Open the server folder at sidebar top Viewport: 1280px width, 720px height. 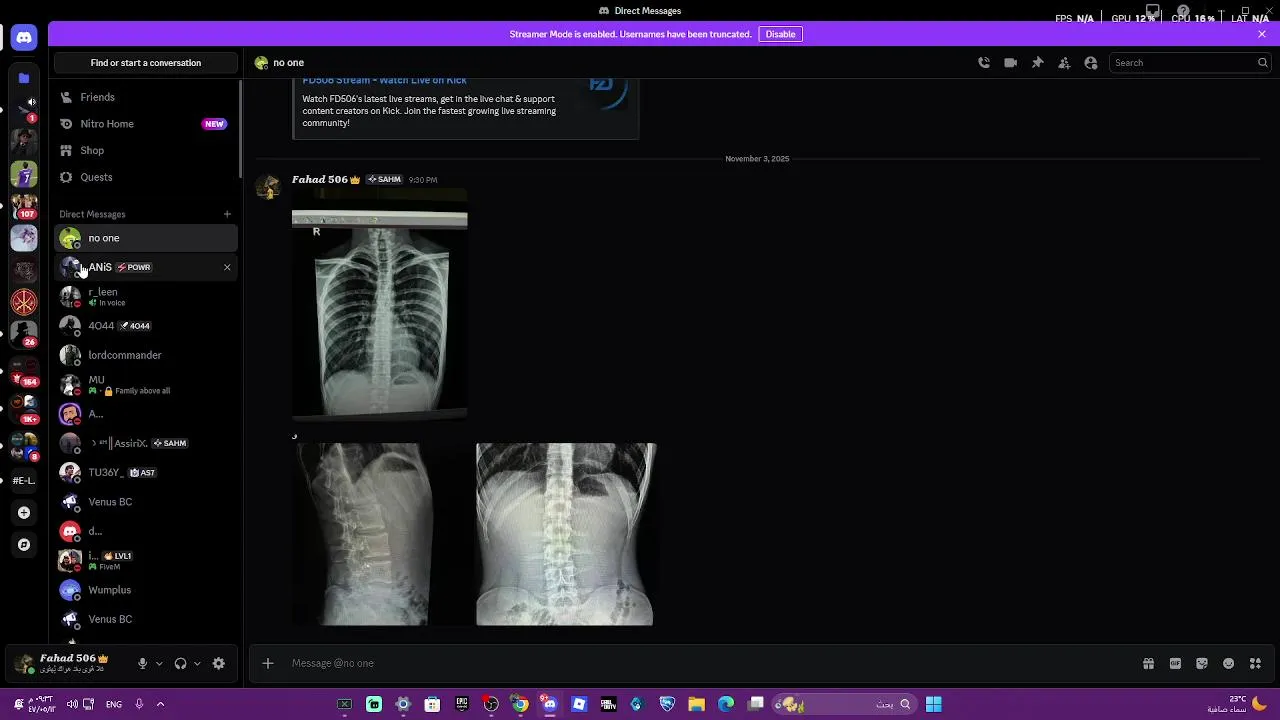[x=24, y=77]
